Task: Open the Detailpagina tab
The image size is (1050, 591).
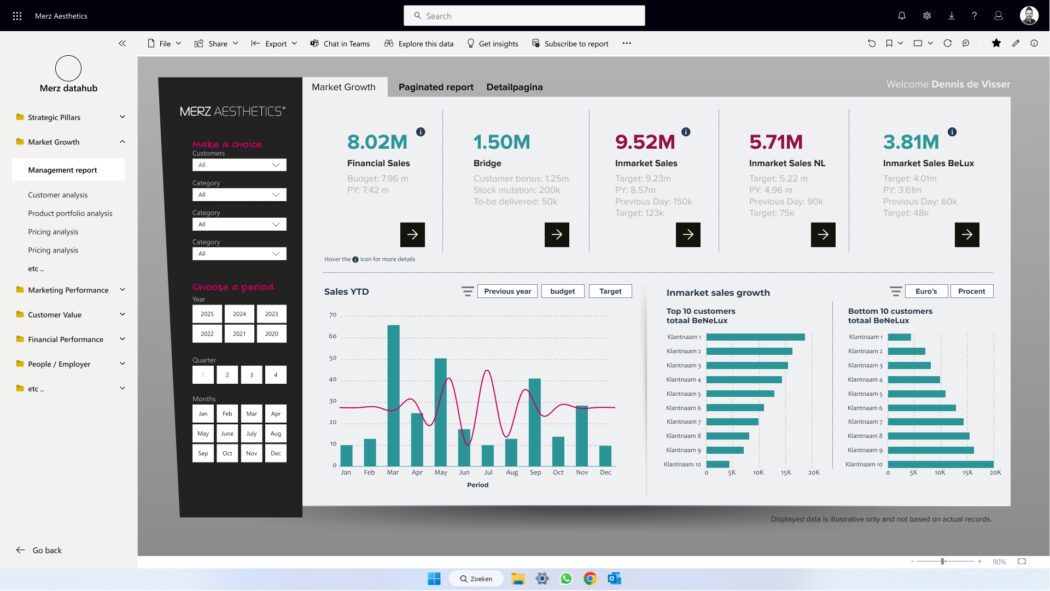Action: (x=514, y=87)
